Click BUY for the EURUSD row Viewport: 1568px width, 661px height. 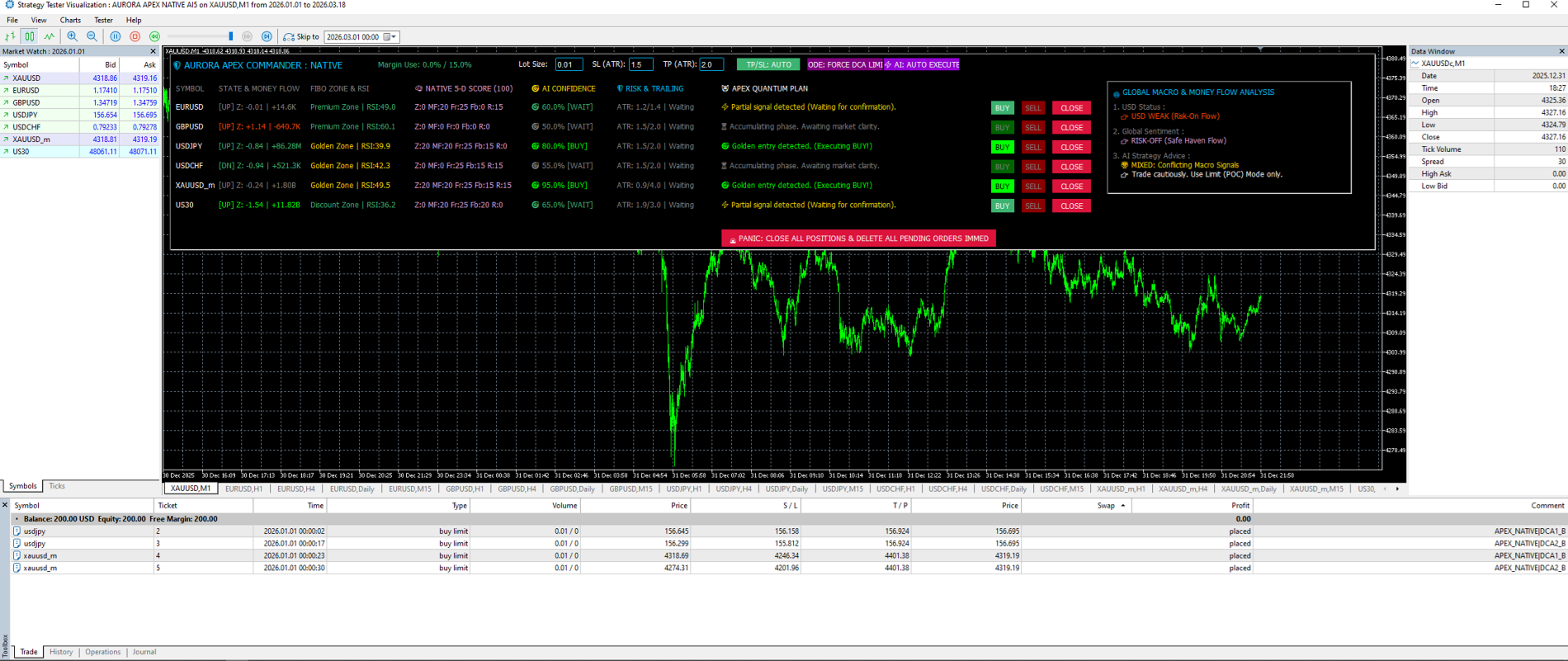(1002, 108)
